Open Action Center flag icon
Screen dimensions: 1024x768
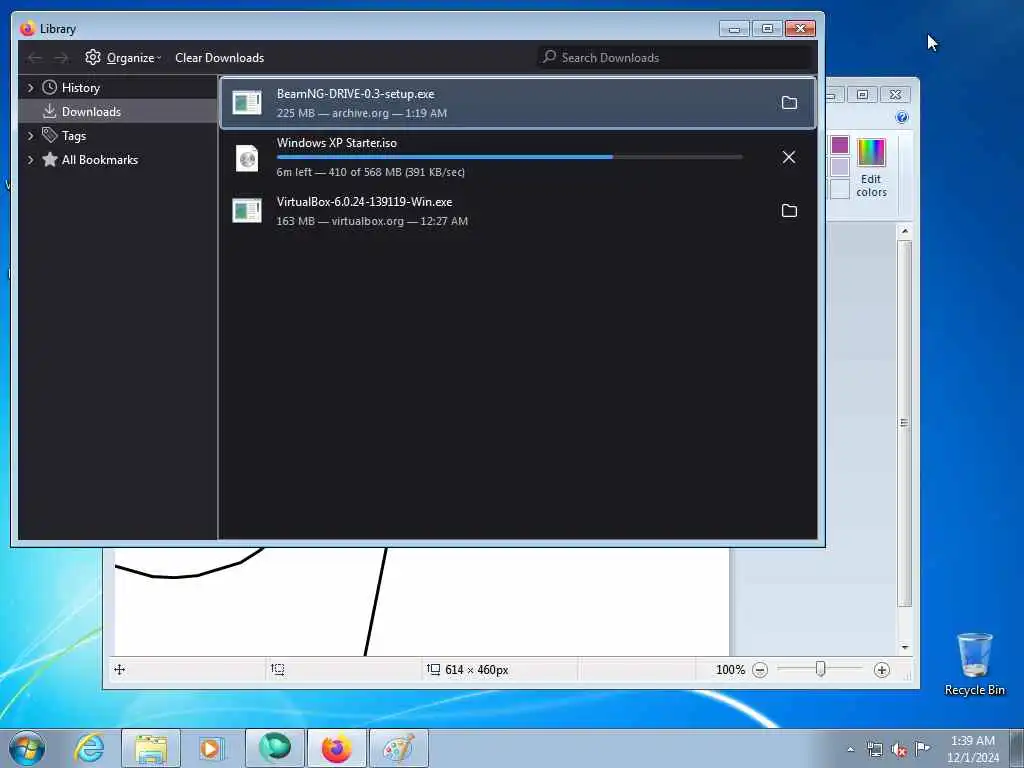[x=922, y=748]
